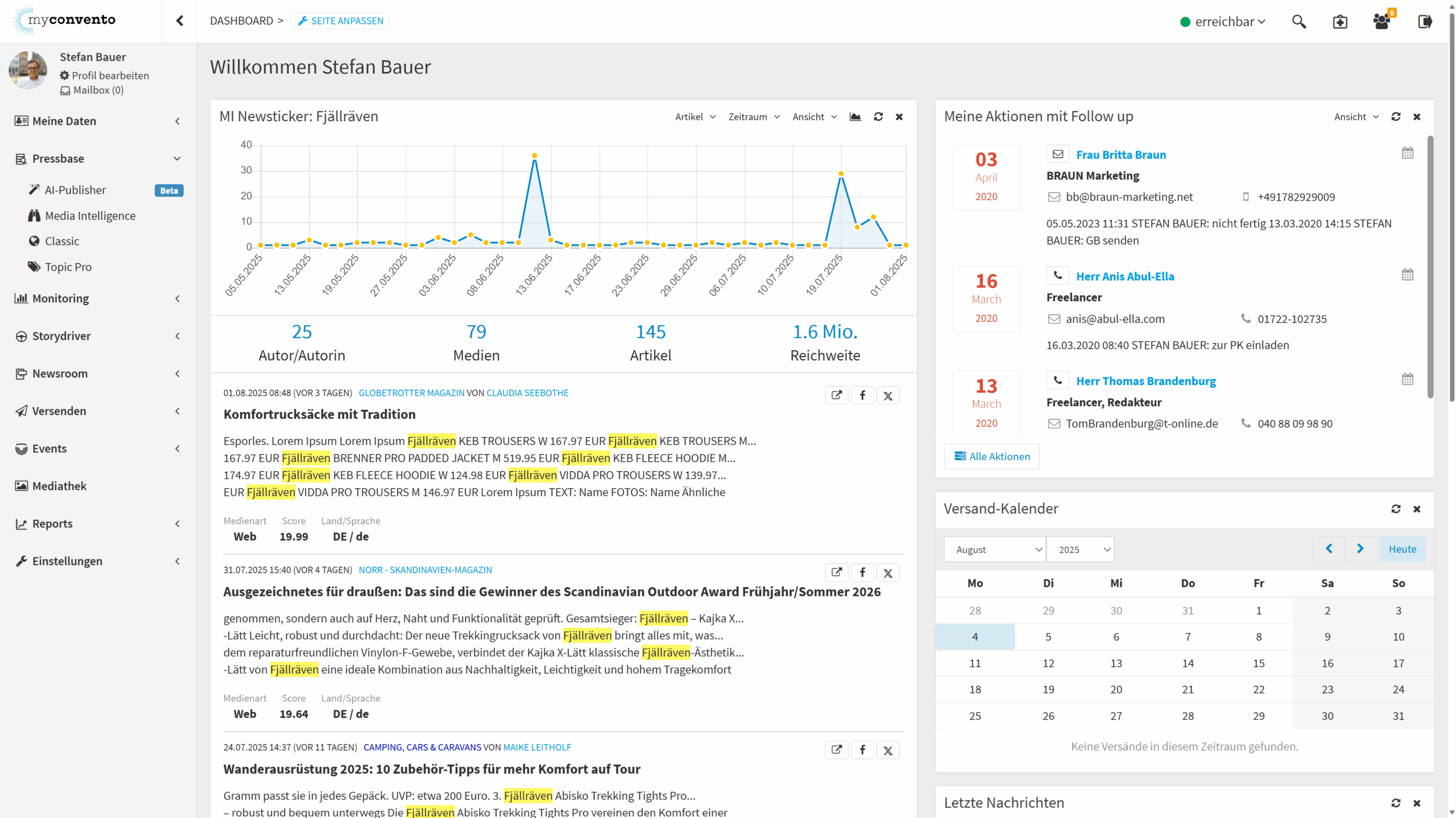Expand the Monitoring menu section

point(98,298)
